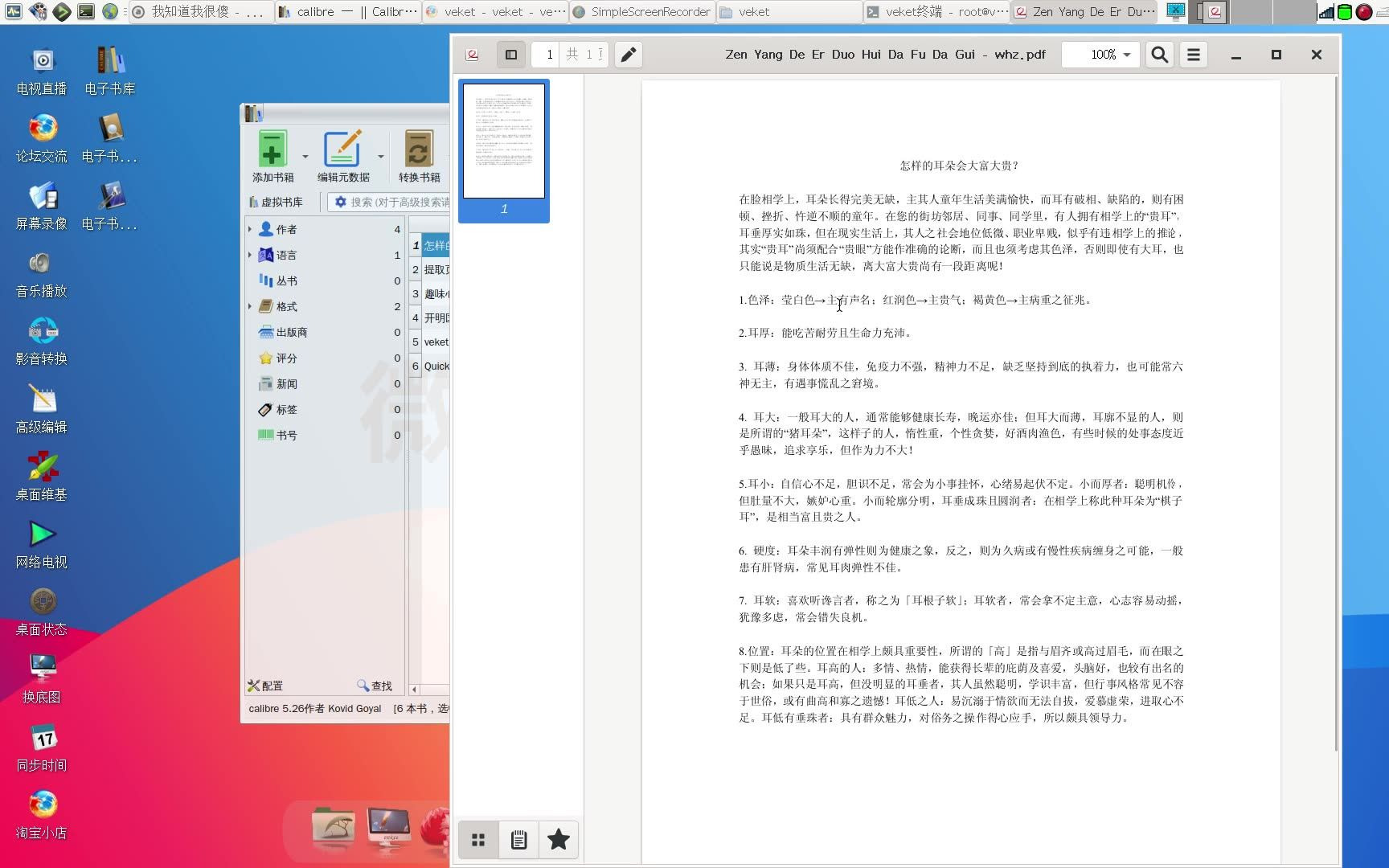
Task: Open Advanced Editor (高级编辑) desktop icon
Action: (x=42, y=409)
